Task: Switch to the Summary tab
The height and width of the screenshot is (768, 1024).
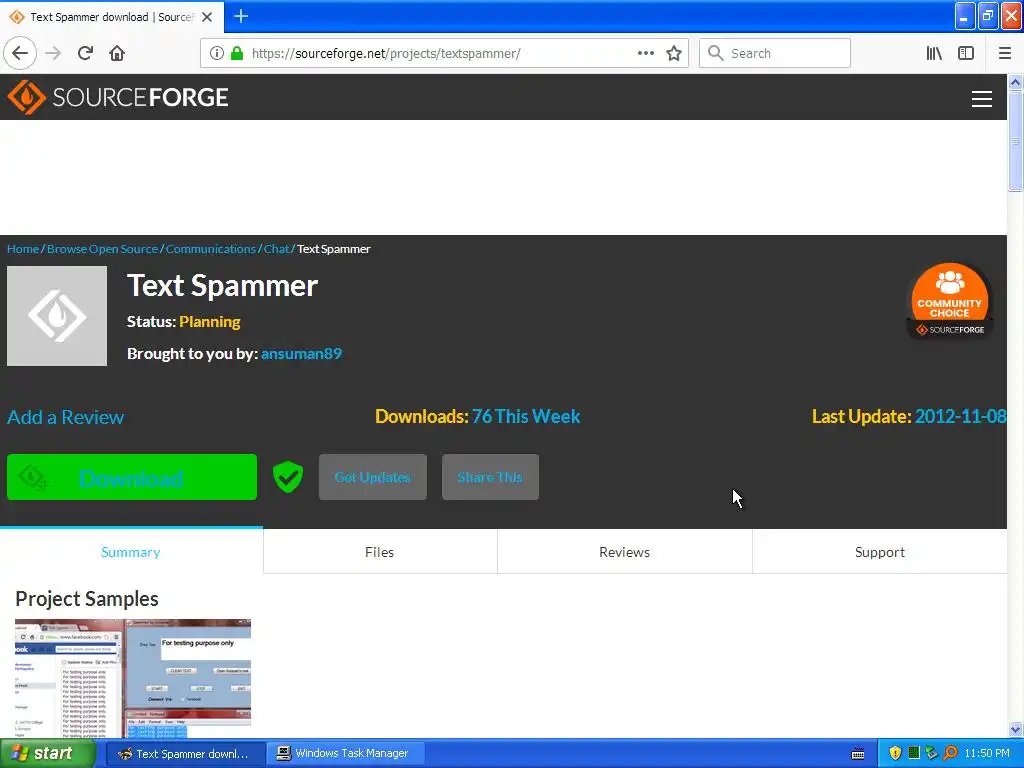Action: tap(131, 552)
